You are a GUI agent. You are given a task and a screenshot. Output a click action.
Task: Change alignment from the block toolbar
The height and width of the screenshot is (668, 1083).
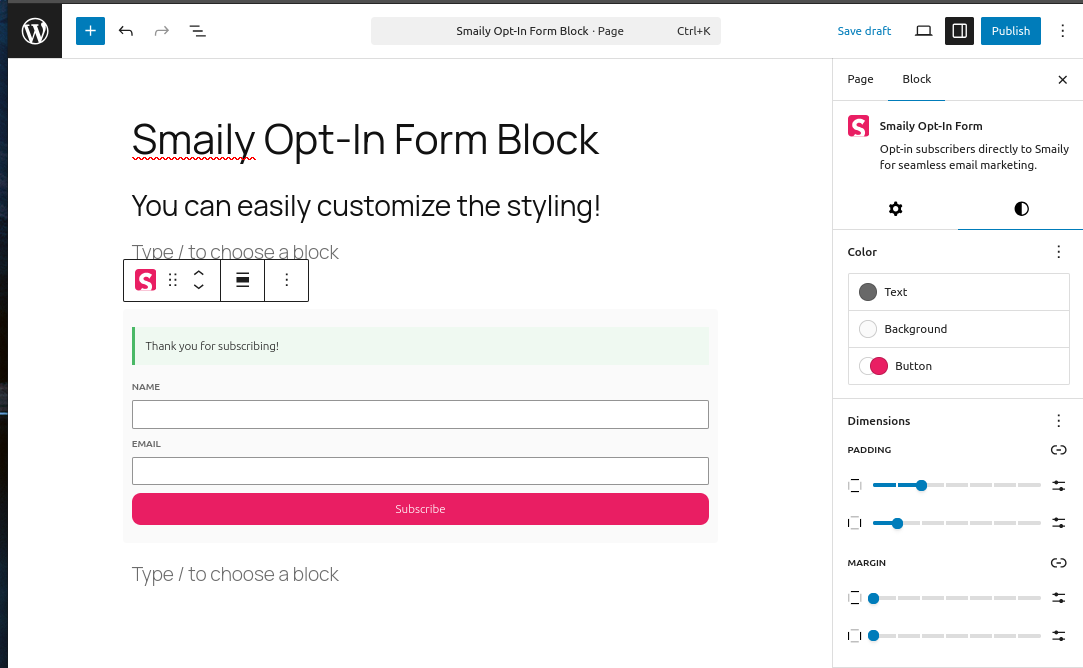click(x=242, y=281)
